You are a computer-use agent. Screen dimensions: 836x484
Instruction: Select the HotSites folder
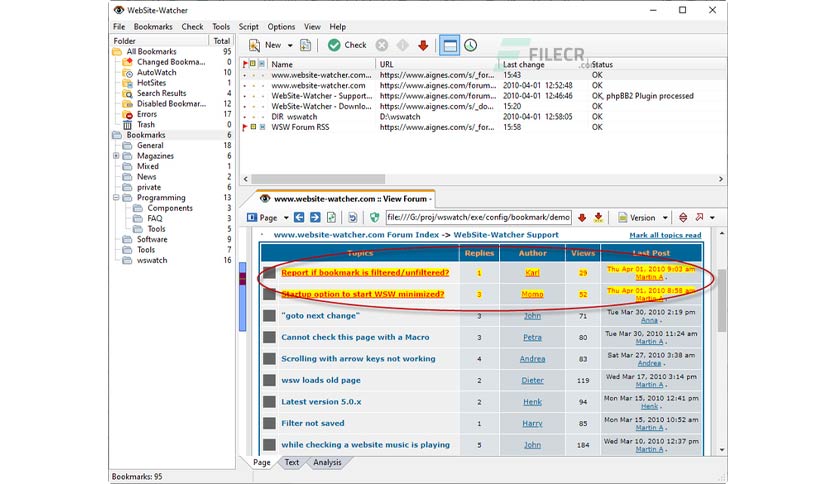pyautogui.click(x=151, y=83)
